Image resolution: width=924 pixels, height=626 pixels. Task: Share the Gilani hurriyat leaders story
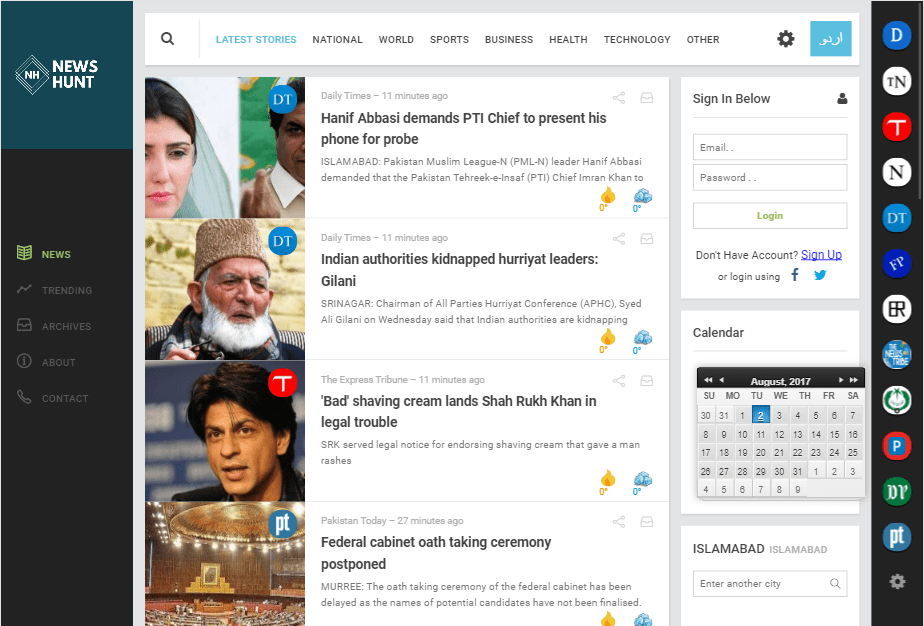[619, 239]
